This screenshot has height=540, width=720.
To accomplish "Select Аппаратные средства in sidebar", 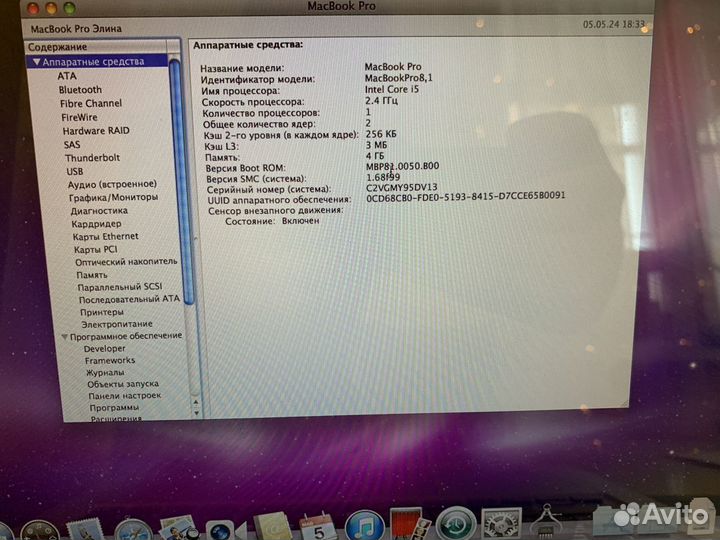I will 94,62.
